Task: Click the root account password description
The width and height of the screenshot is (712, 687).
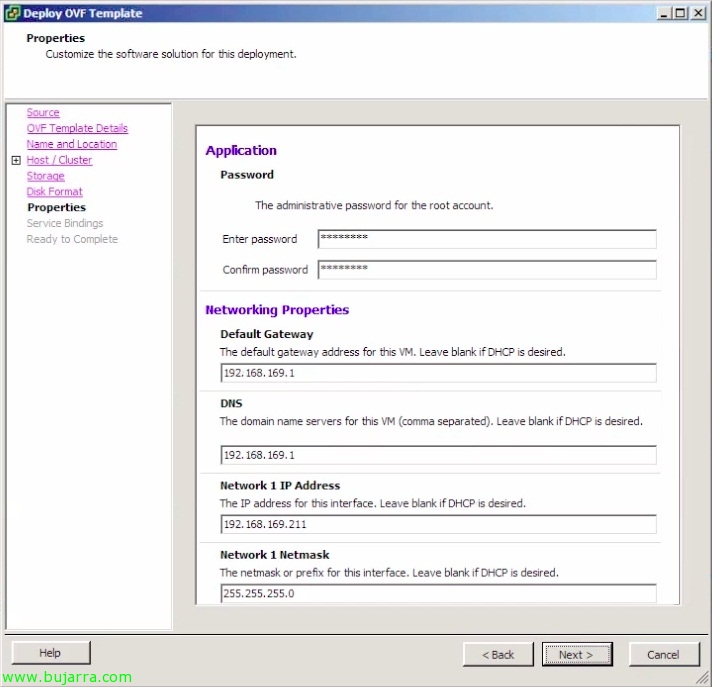Action: 374,206
